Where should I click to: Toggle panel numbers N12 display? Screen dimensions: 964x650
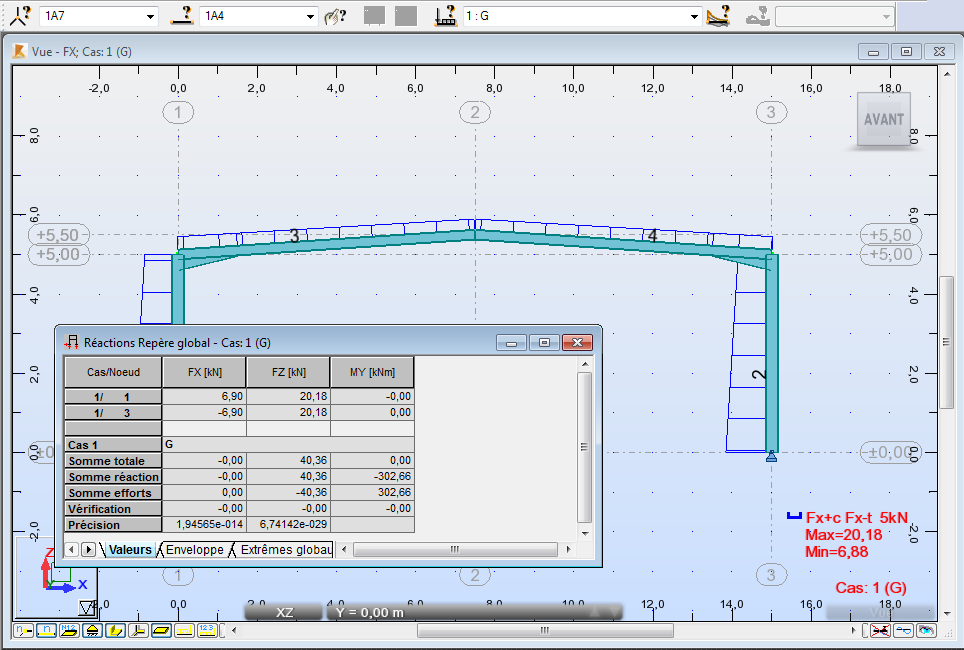pos(69,630)
